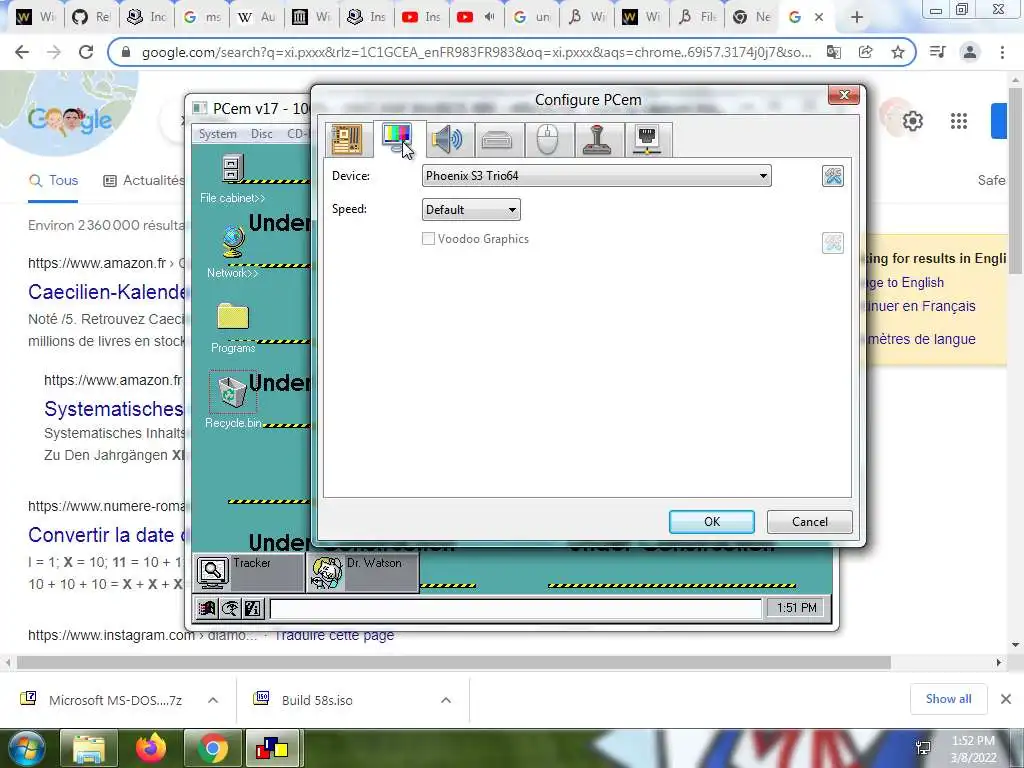Open the Build 58s.iso downloaded file
The width and height of the screenshot is (1024, 768).
[x=317, y=700]
